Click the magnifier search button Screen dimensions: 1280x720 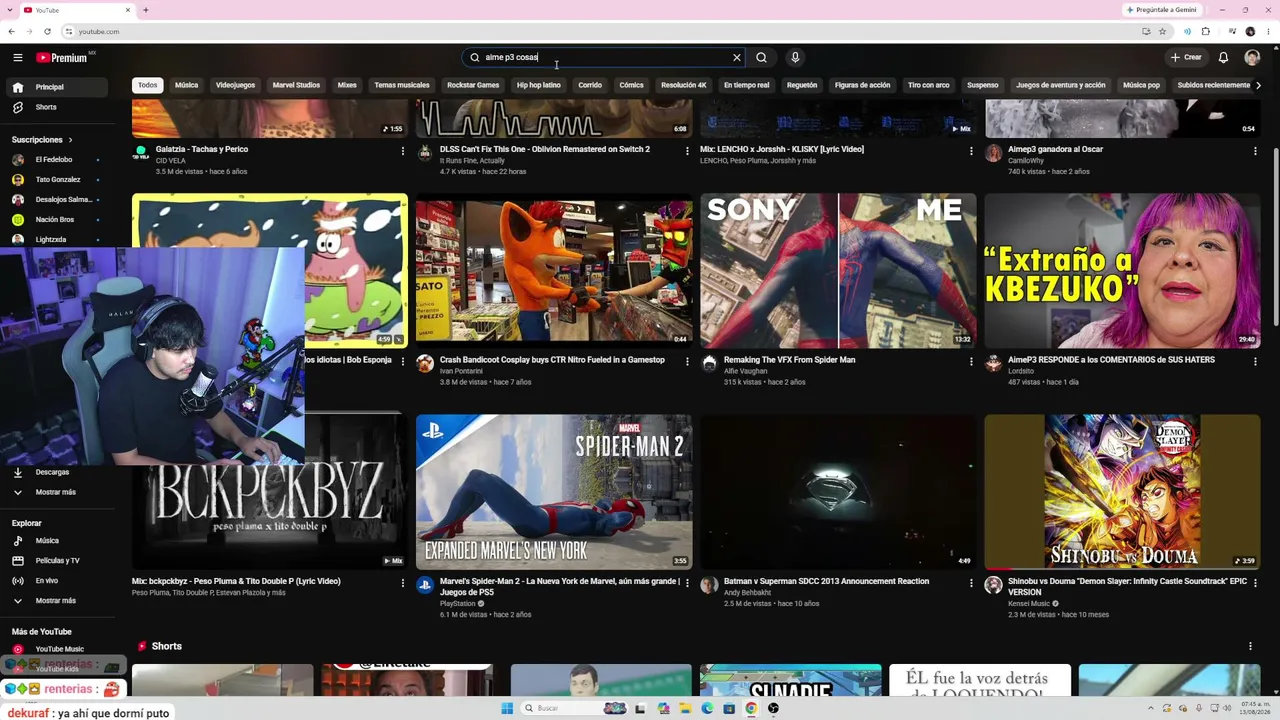(x=762, y=58)
